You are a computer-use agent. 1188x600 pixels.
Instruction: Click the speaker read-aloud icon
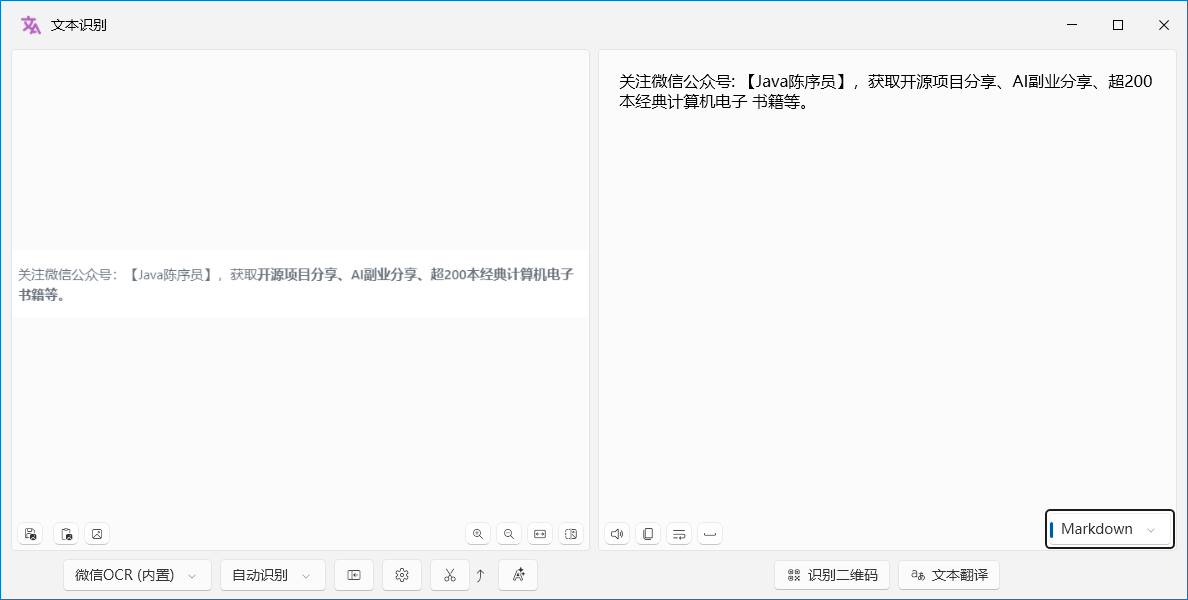[617, 534]
